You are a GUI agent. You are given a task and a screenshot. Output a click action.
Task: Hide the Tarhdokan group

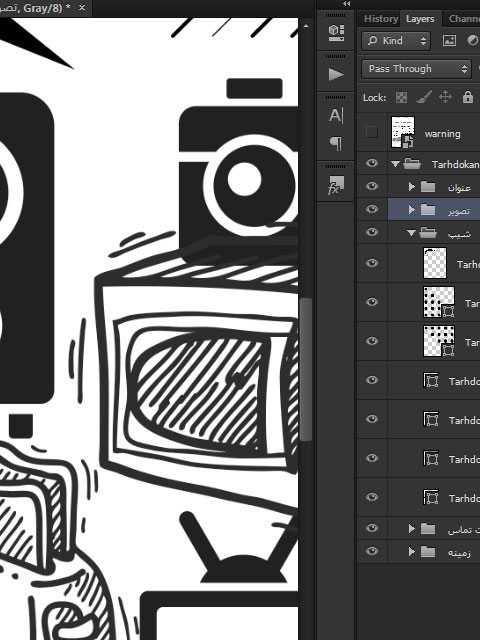coord(371,163)
